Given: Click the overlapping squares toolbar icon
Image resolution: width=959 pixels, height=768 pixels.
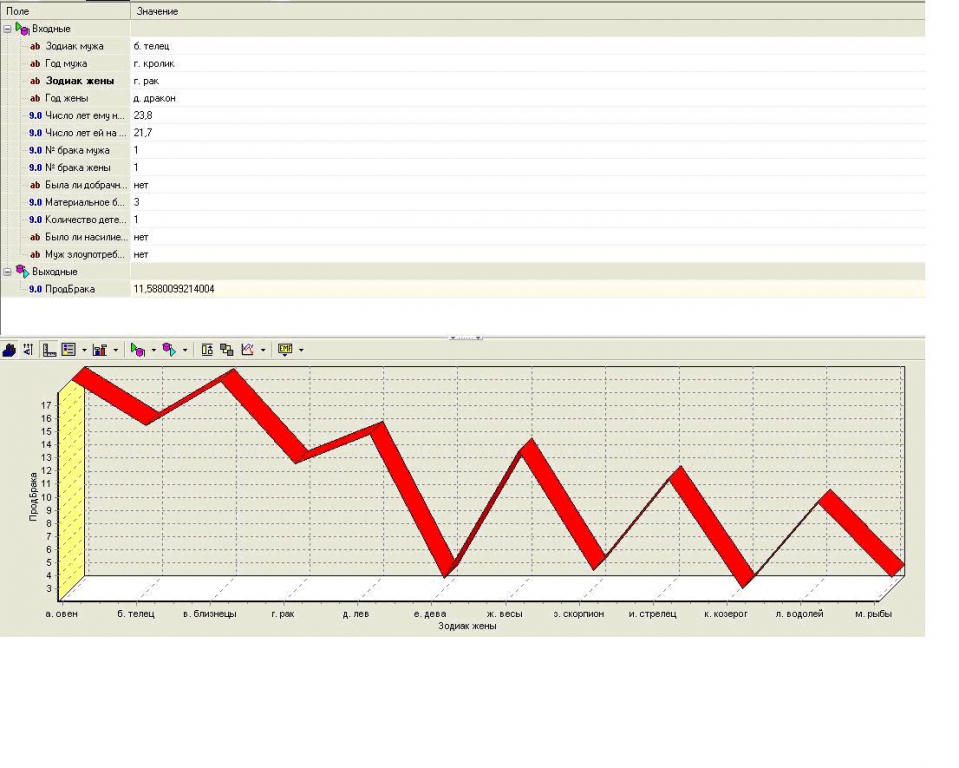Looking at the screenshot, I should [226, 350].
